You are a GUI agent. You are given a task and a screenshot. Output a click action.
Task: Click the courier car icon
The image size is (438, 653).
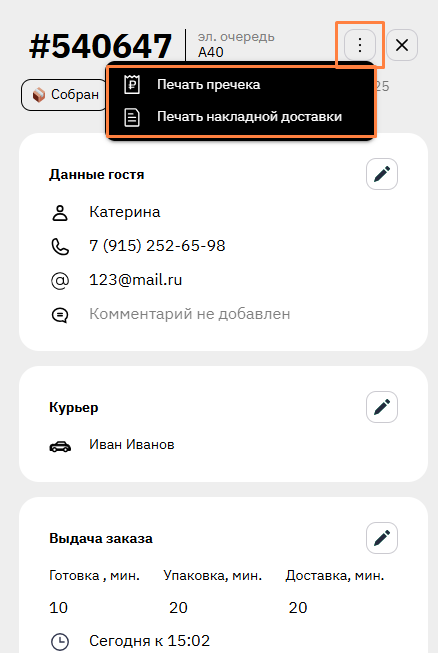tap(60, 446)
